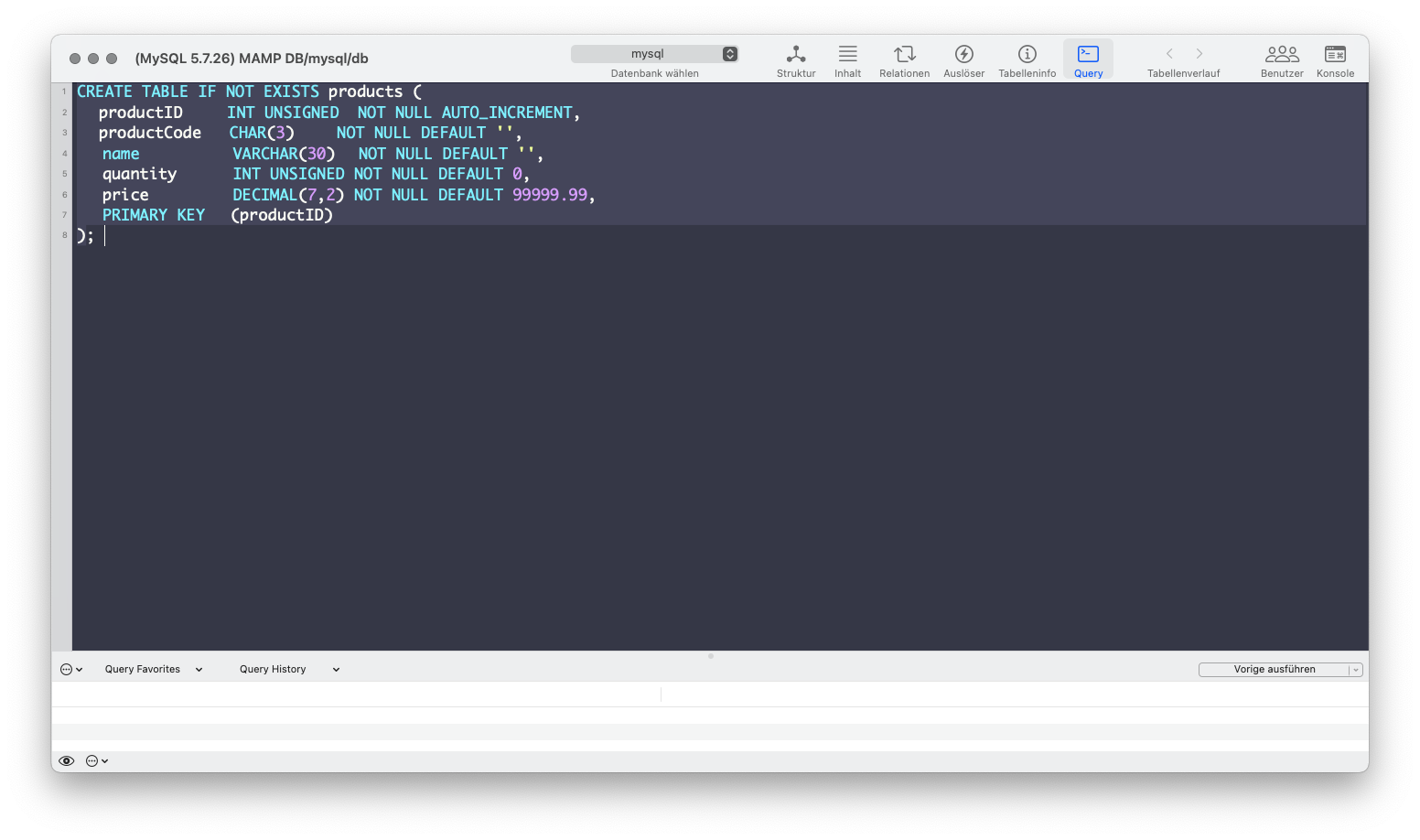Open the Tabelleninfo view
Image resolution: width=1420 pixels, height=840 pixels.
tap(1027, 60)
